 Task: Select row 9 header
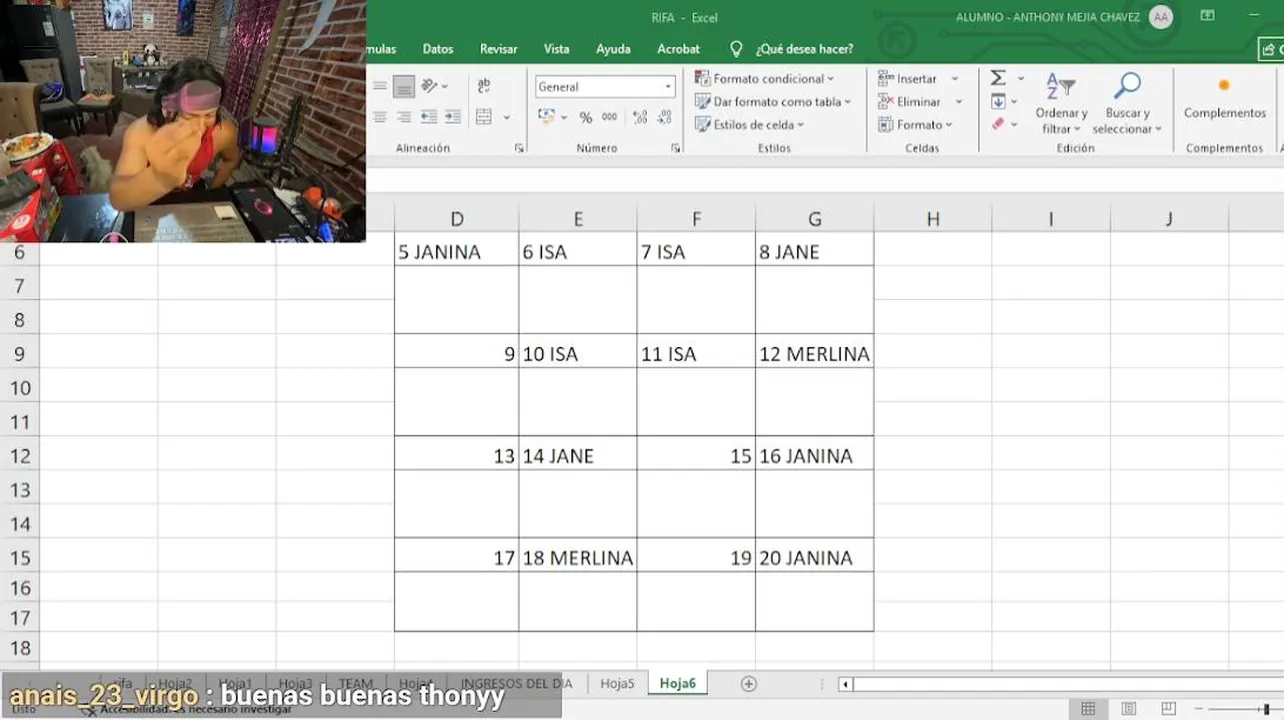[20, 354]
